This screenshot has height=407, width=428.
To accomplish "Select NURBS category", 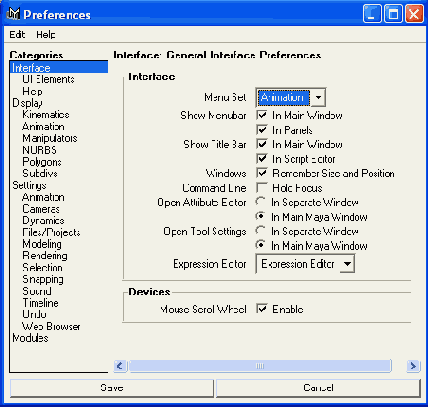I will [39, 150].
